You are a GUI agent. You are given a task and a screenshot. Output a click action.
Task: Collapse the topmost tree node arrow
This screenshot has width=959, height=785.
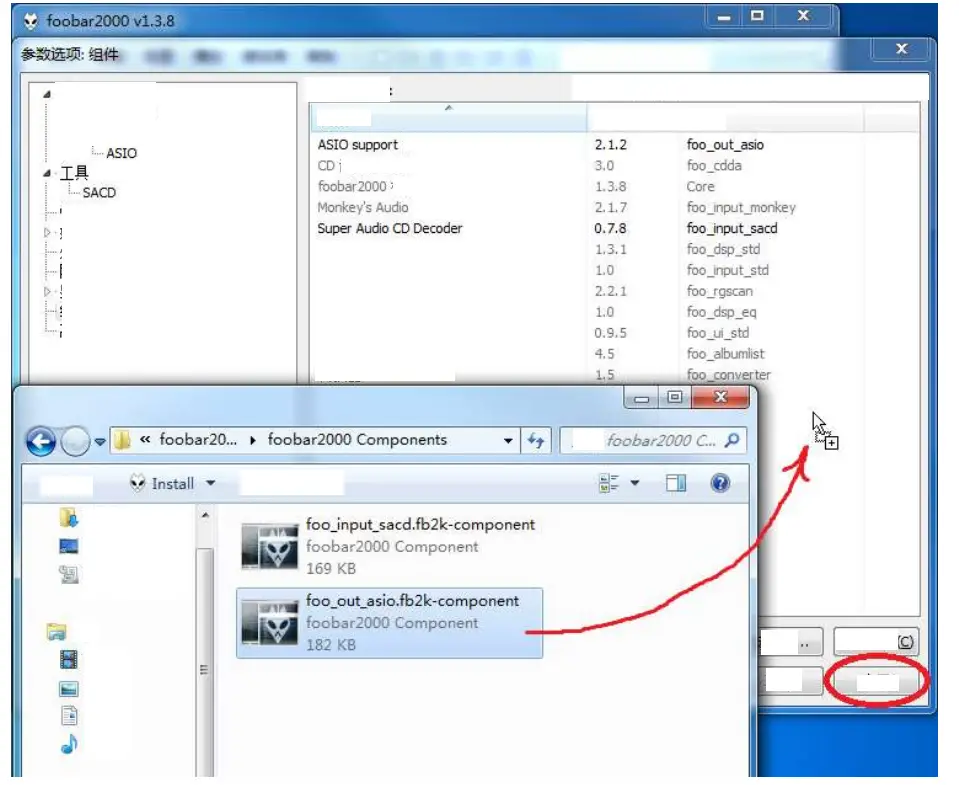(47, 94)
